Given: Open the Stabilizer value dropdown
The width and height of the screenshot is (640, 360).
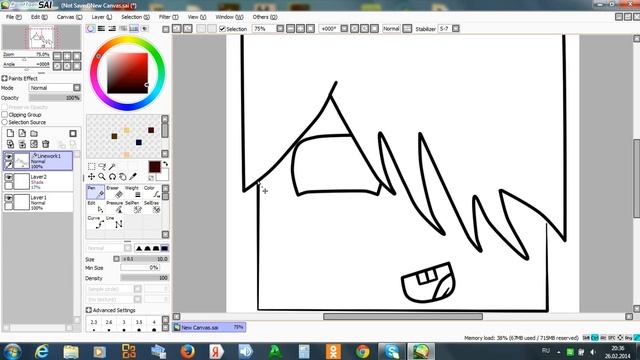Looking at the screenshot, I should (456, 29).
